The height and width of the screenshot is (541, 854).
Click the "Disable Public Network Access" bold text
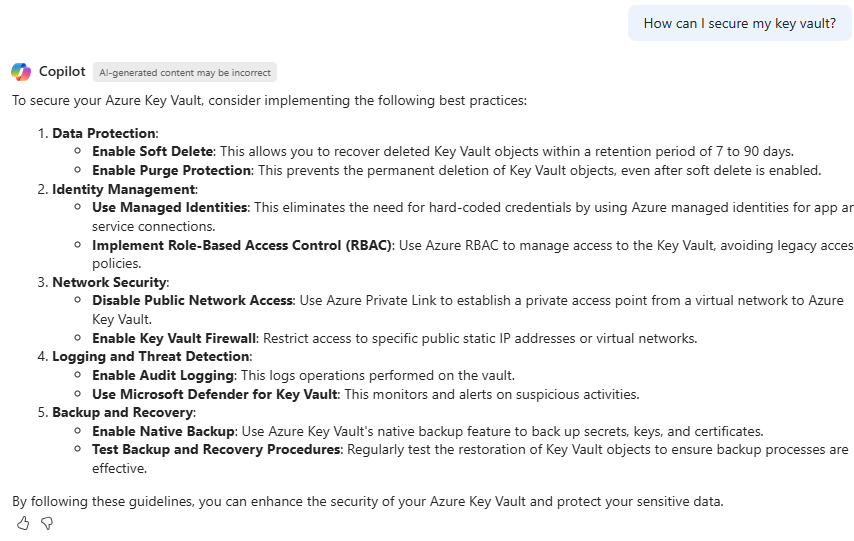pos(193,301)
